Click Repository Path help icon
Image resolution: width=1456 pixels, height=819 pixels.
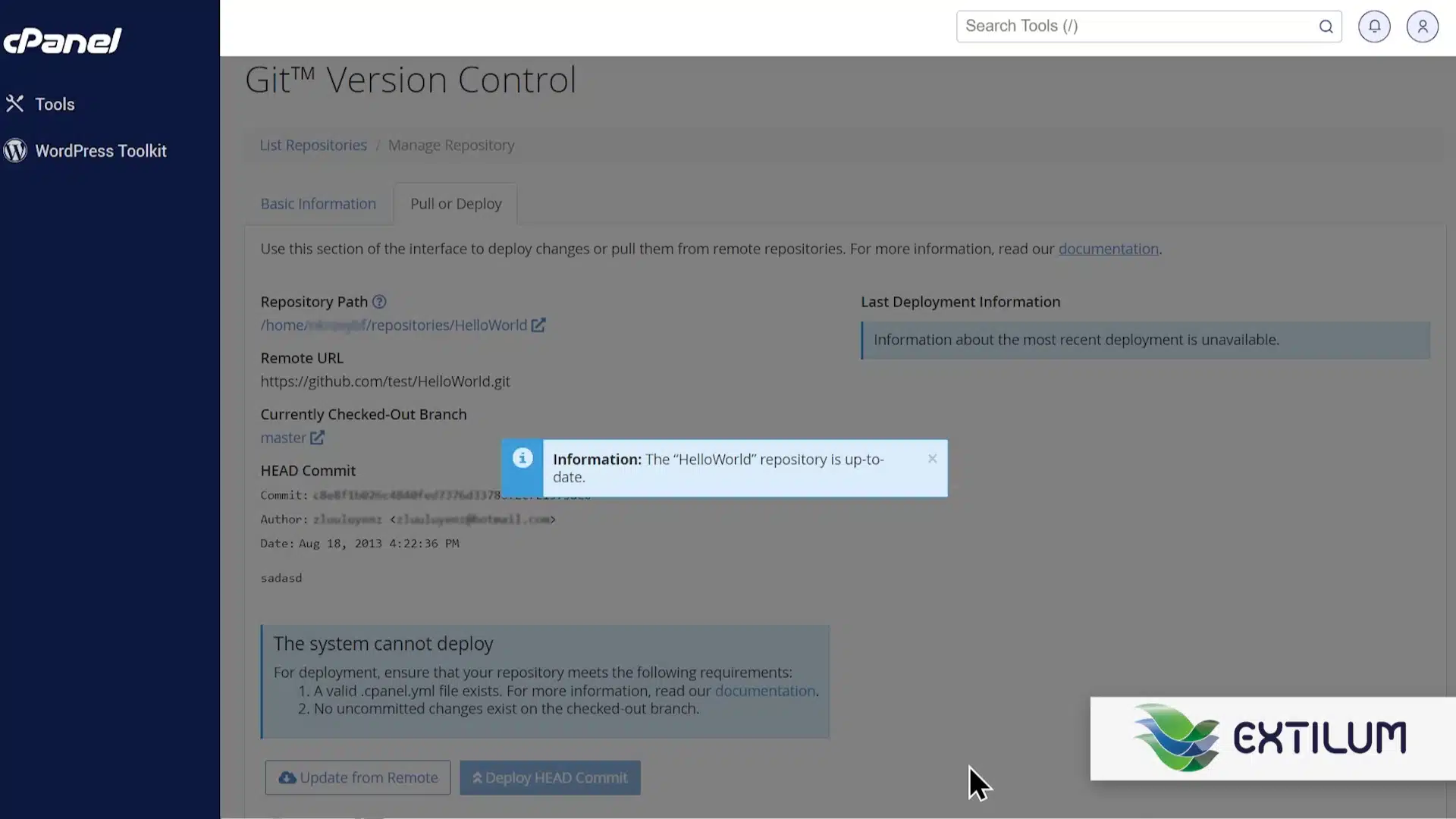[x=379, y=302]
